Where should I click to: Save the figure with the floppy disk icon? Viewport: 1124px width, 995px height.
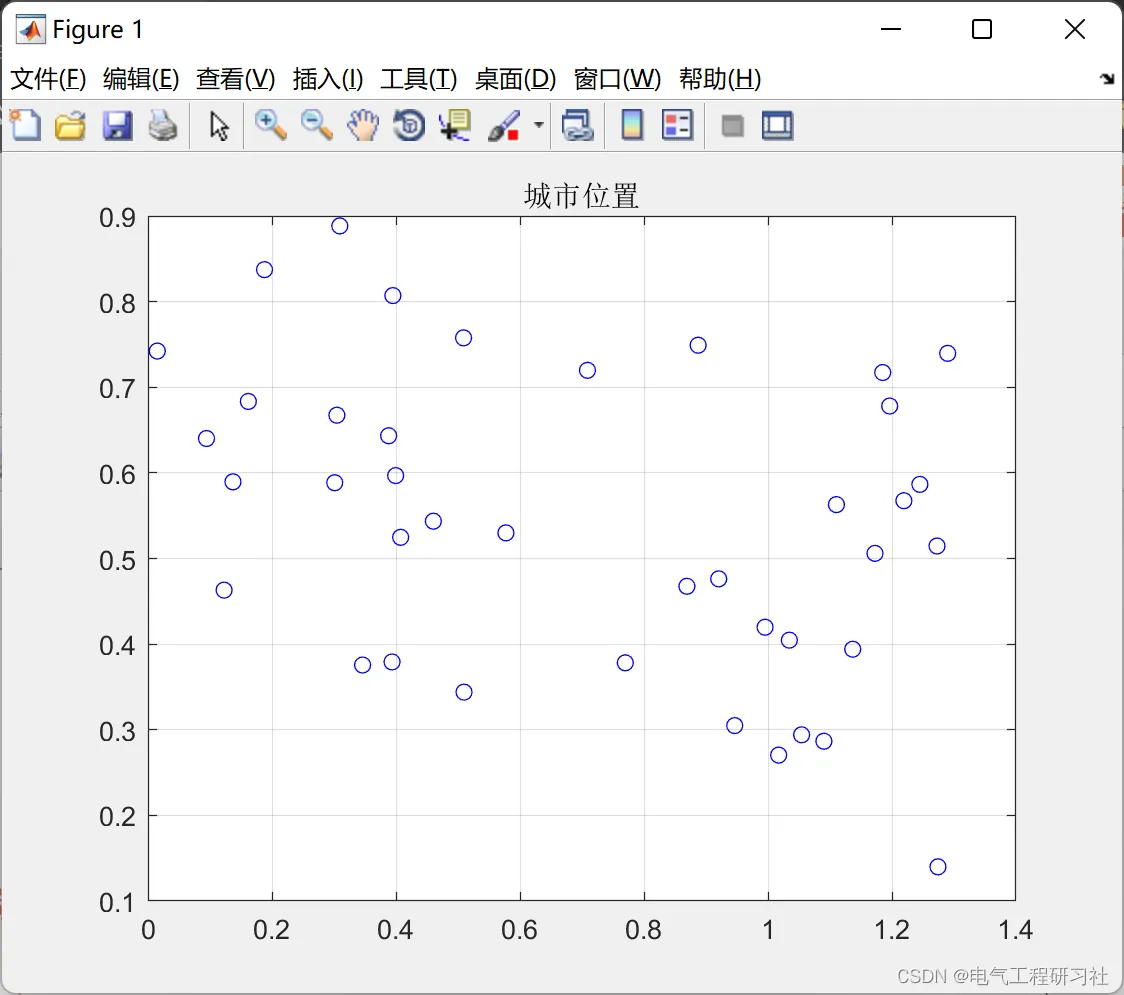117,125
